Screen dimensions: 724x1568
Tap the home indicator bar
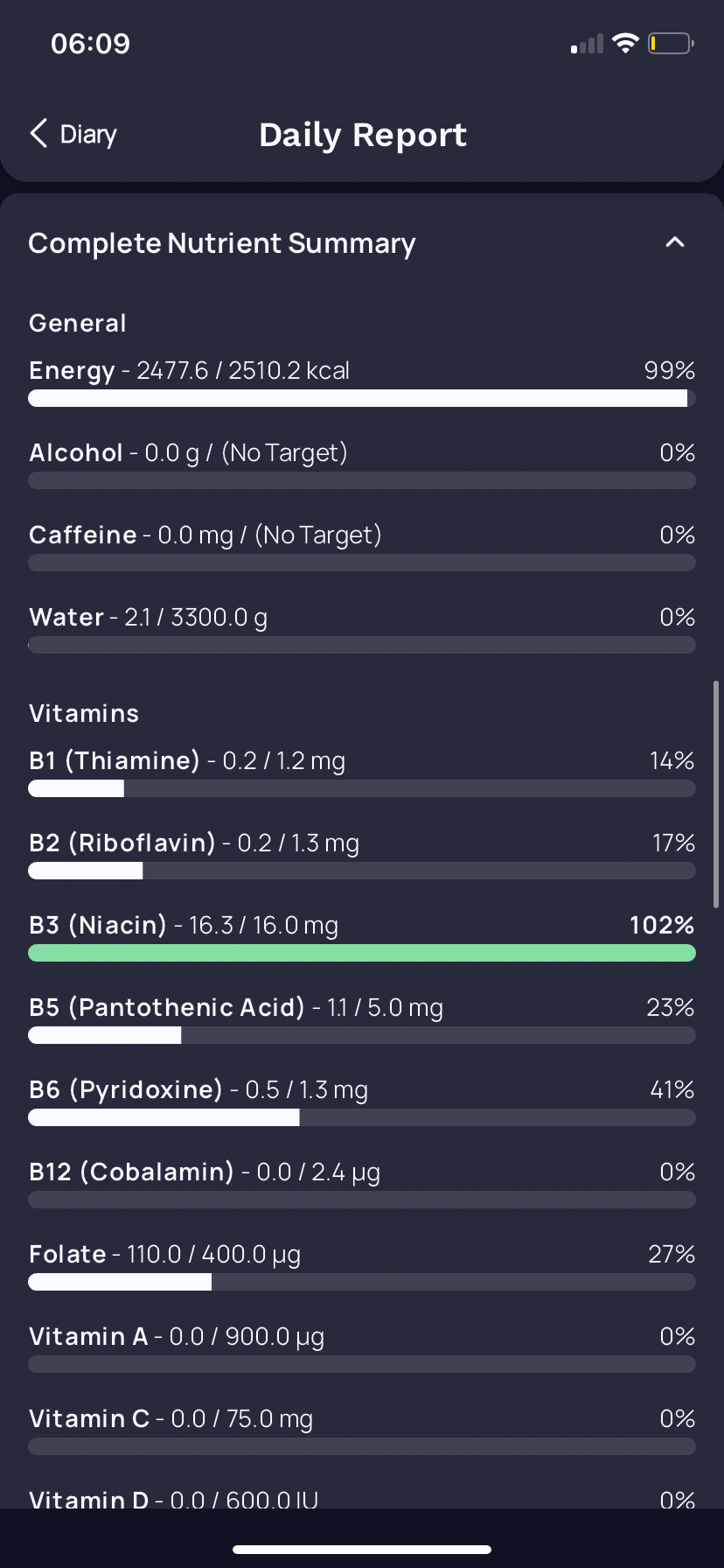(x=362, y=1550)
